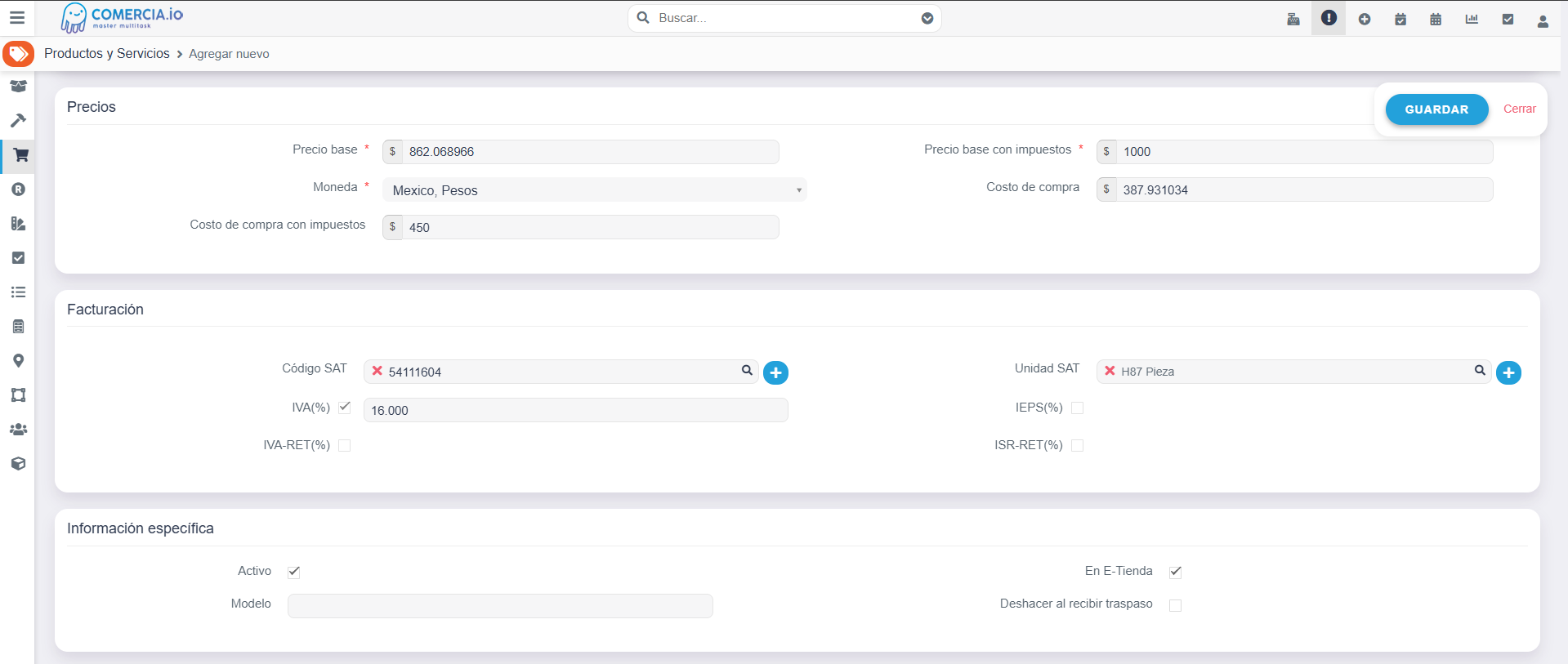Click the Unidad SAT H87 Pieza field
The image size is (1568, 664).
tap(1293, 372)
